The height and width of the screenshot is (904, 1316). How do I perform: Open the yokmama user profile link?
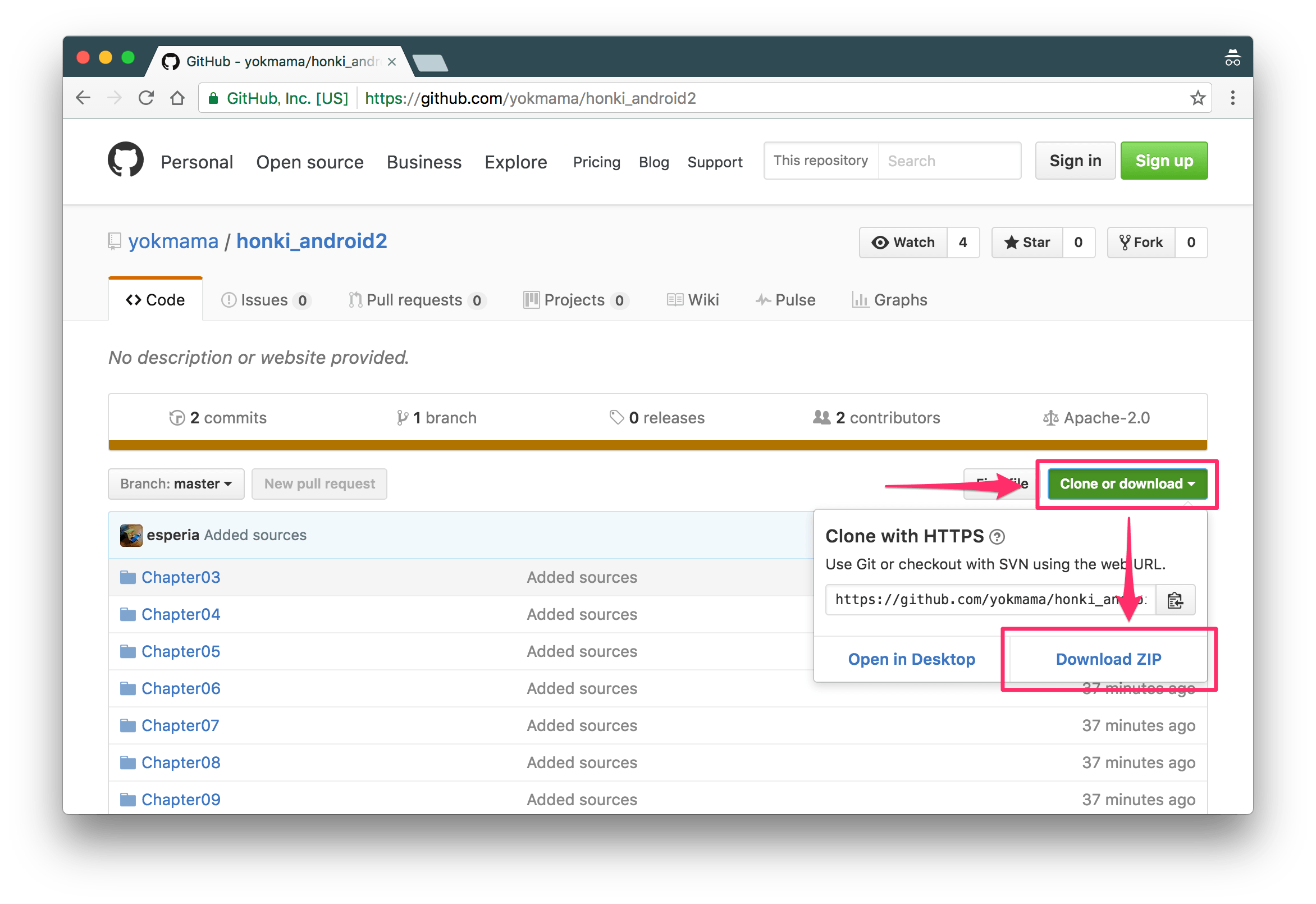173,241
